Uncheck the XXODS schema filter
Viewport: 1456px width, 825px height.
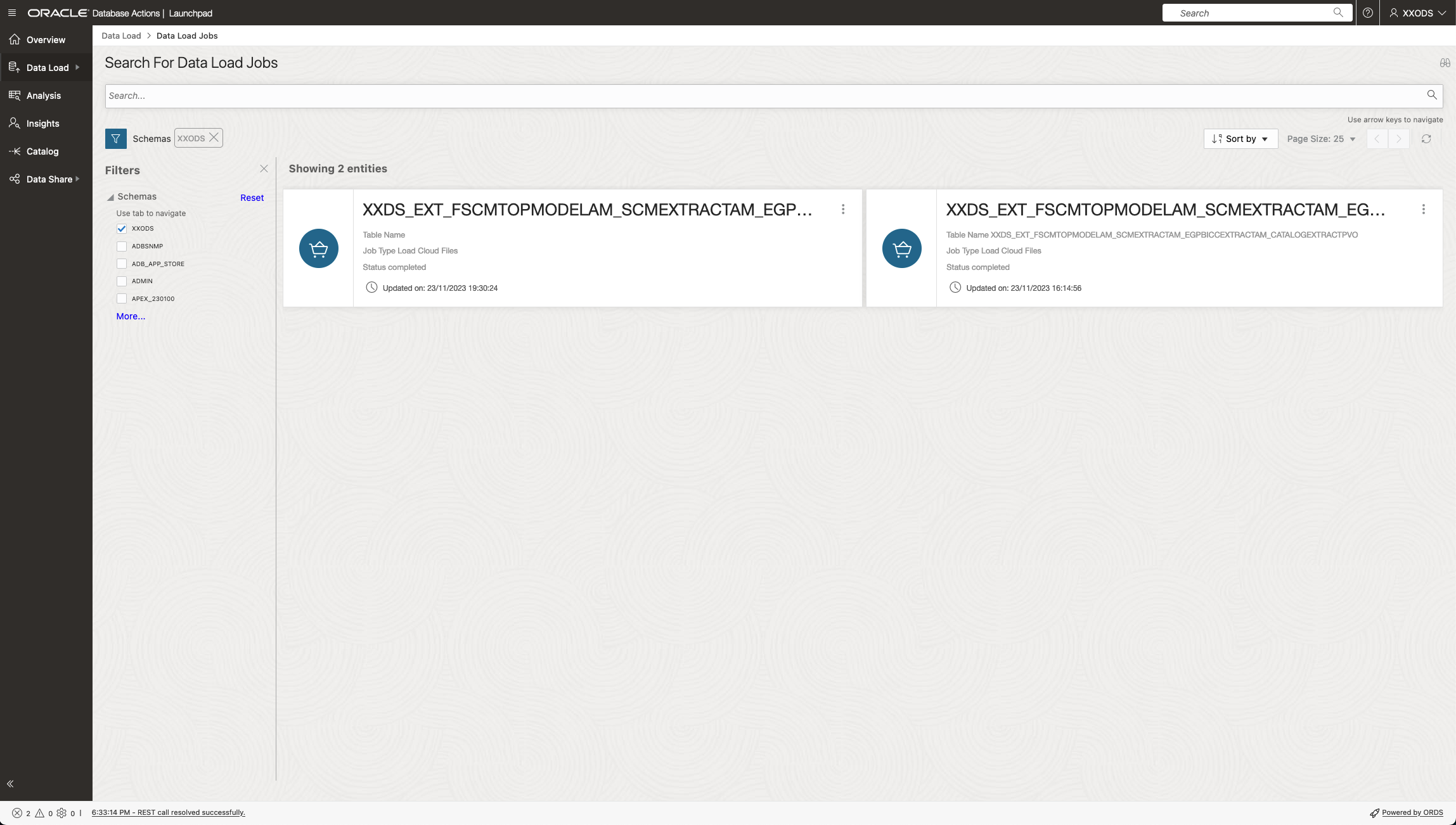122,228
